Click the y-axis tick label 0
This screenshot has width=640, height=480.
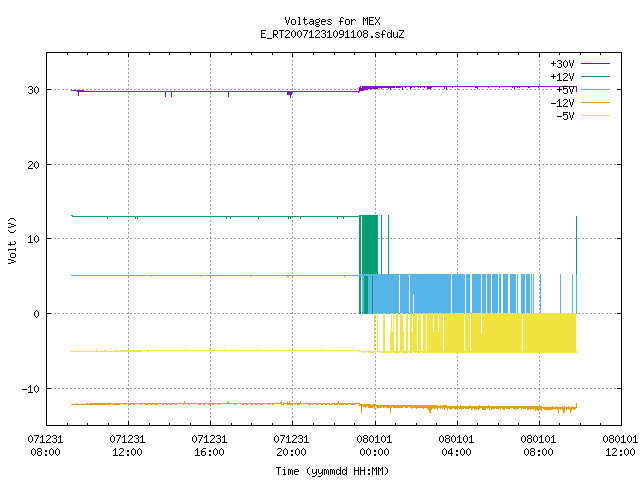tap(37, 314)
